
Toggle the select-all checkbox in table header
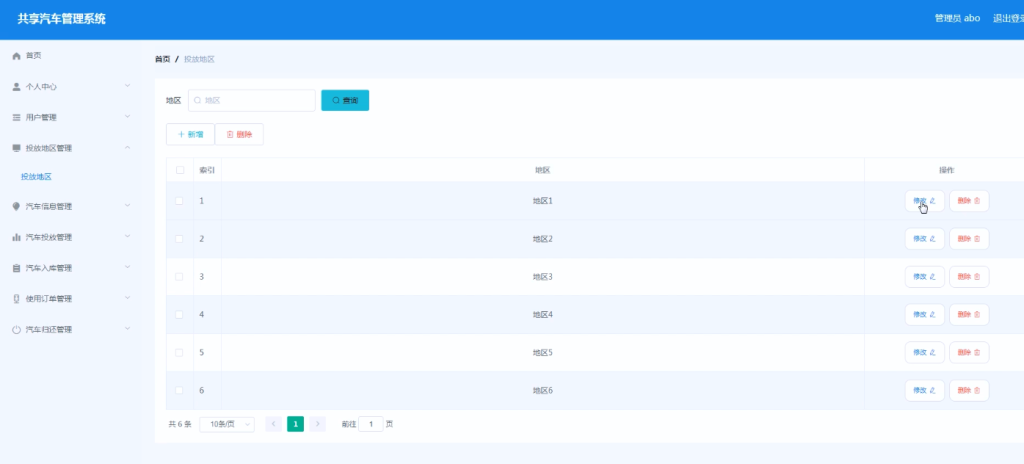point(180,170)
